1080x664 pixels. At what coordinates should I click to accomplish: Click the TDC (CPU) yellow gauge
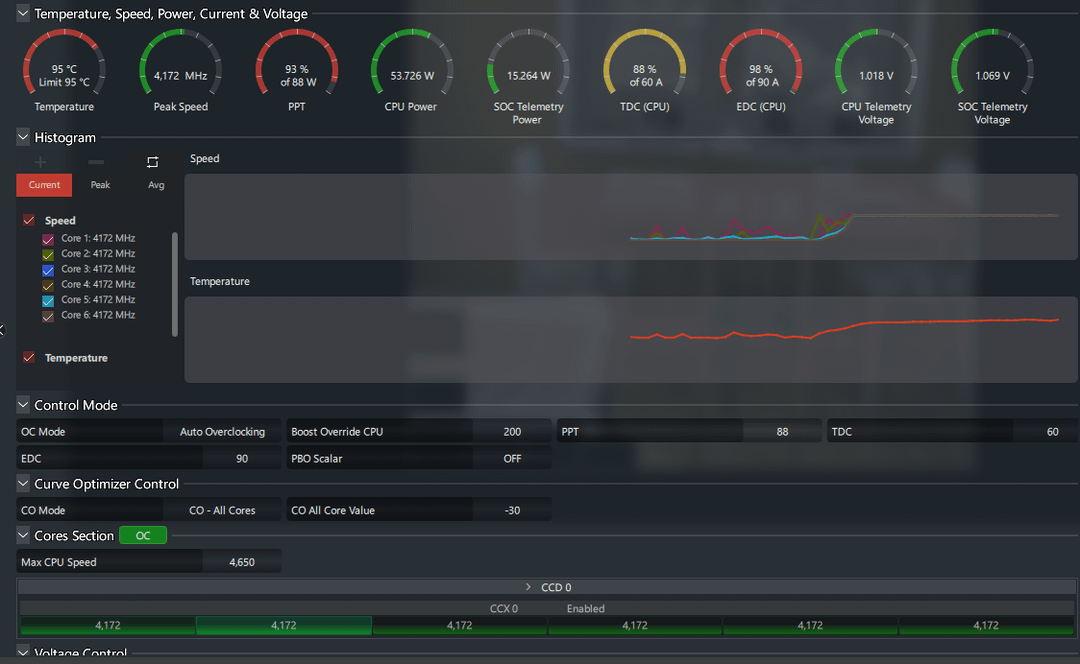point(645,70)
